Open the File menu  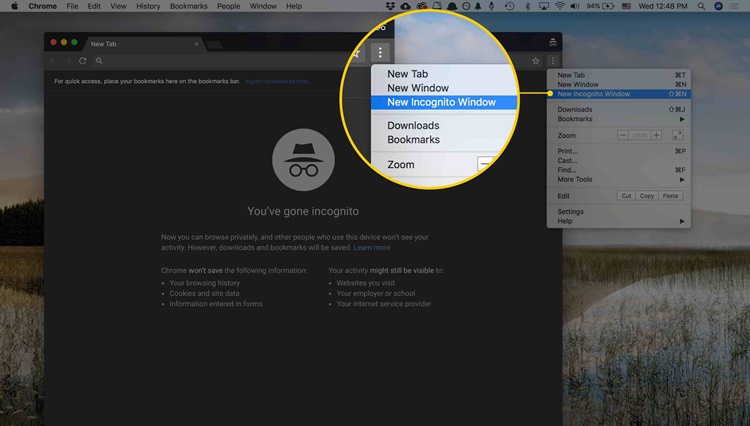(72, 6)
